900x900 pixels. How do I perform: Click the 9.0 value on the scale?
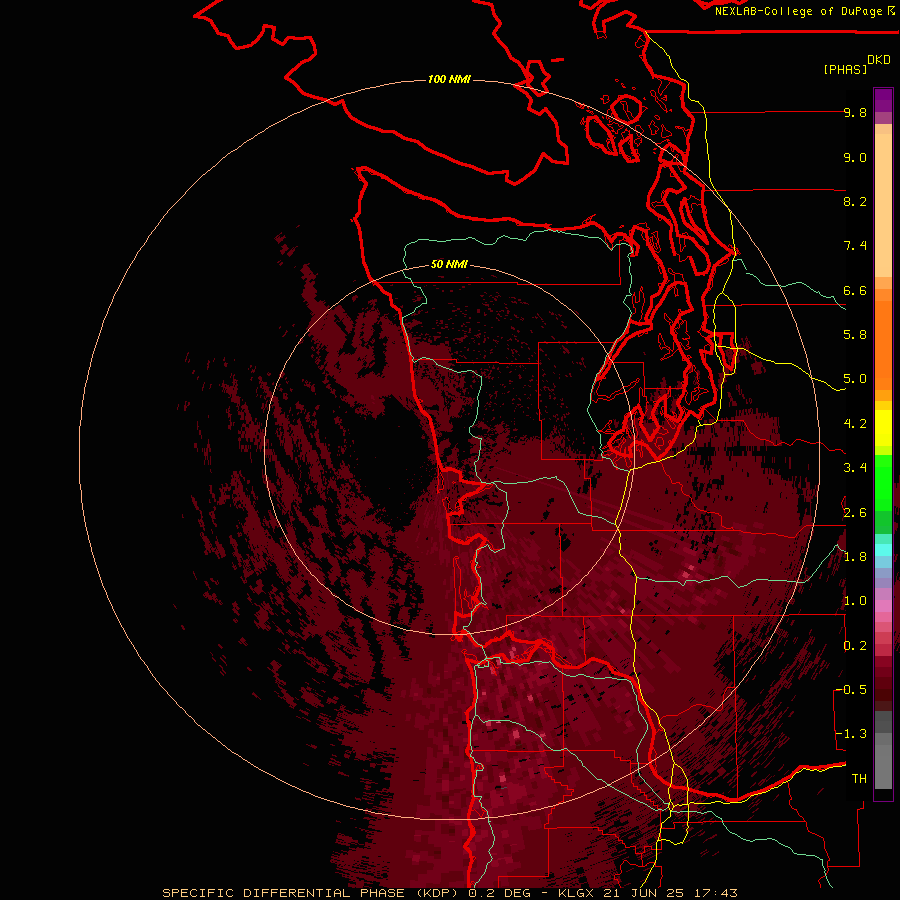point(855,157)
